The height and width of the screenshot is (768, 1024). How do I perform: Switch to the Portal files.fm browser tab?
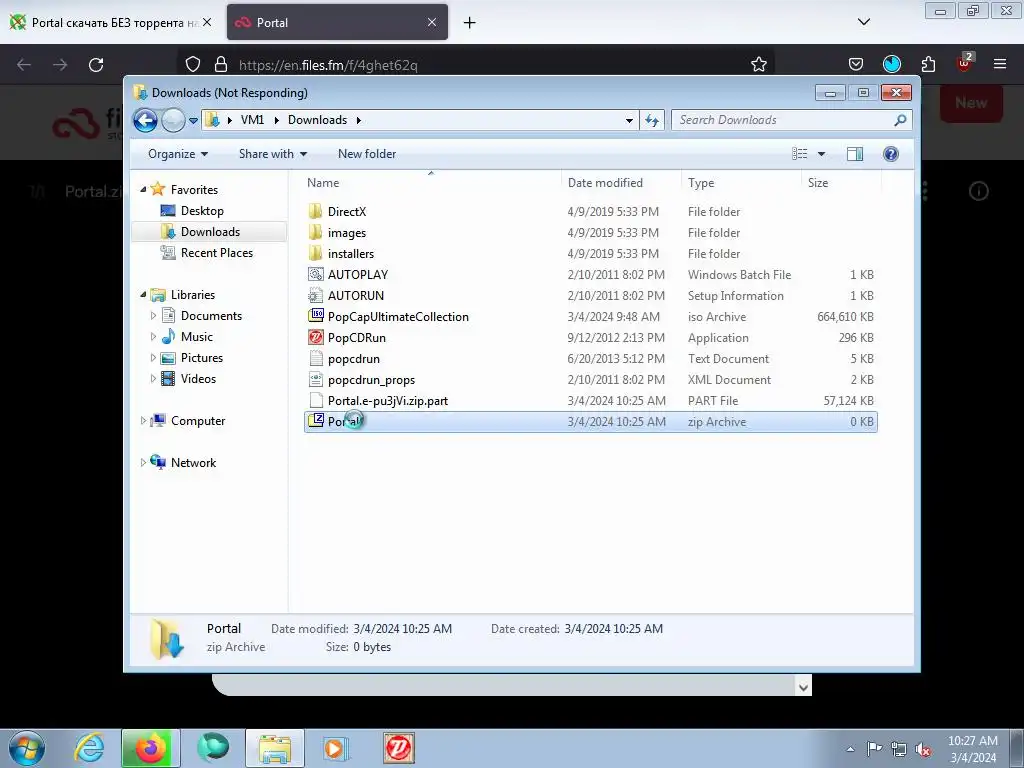click(x=338, y=23)
